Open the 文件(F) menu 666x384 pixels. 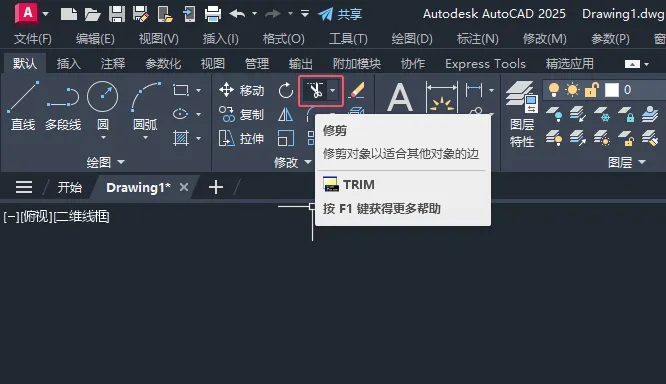click(33, 39)
